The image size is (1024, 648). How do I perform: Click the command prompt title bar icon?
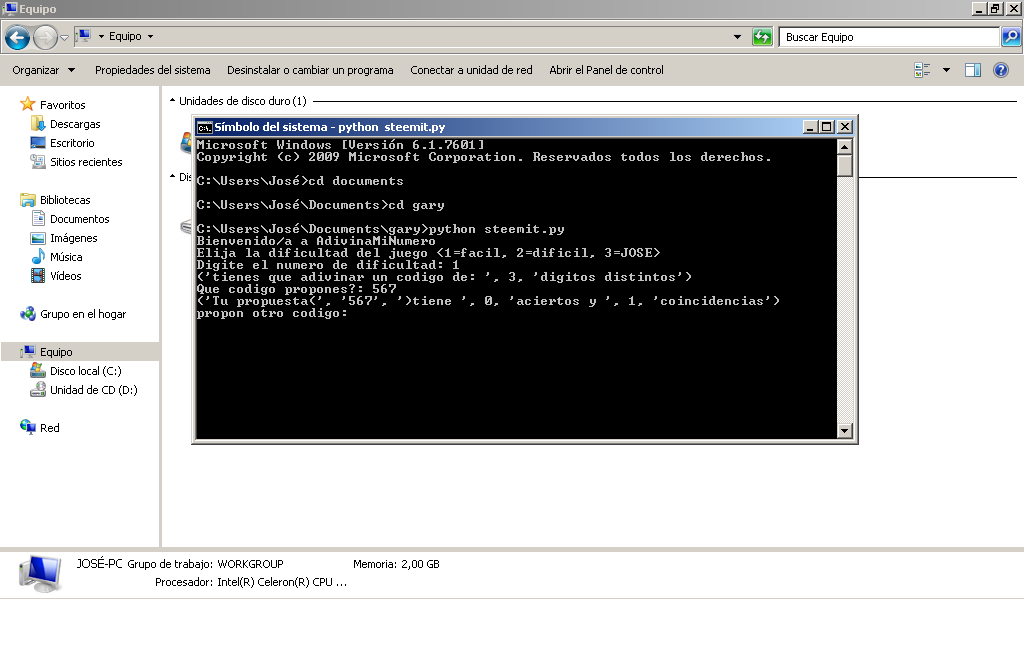click(x=204, y=127)
